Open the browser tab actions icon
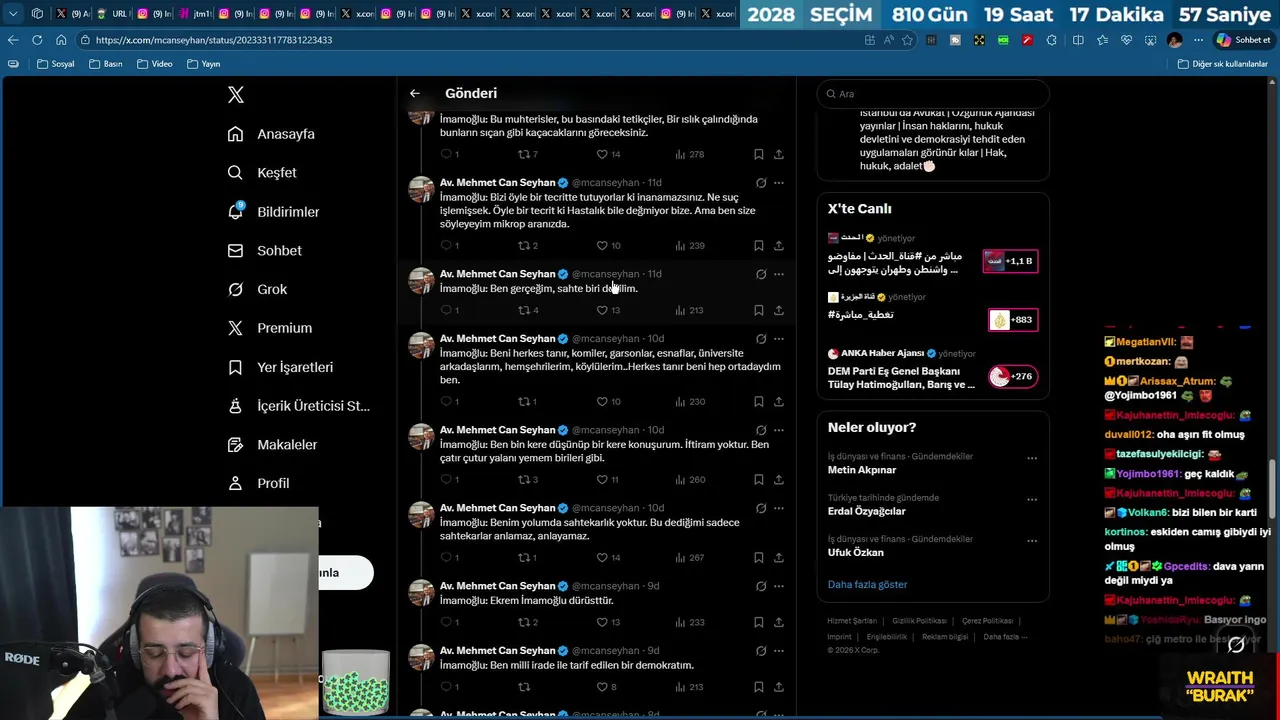 pyautogui.click(x=37, y=14)
